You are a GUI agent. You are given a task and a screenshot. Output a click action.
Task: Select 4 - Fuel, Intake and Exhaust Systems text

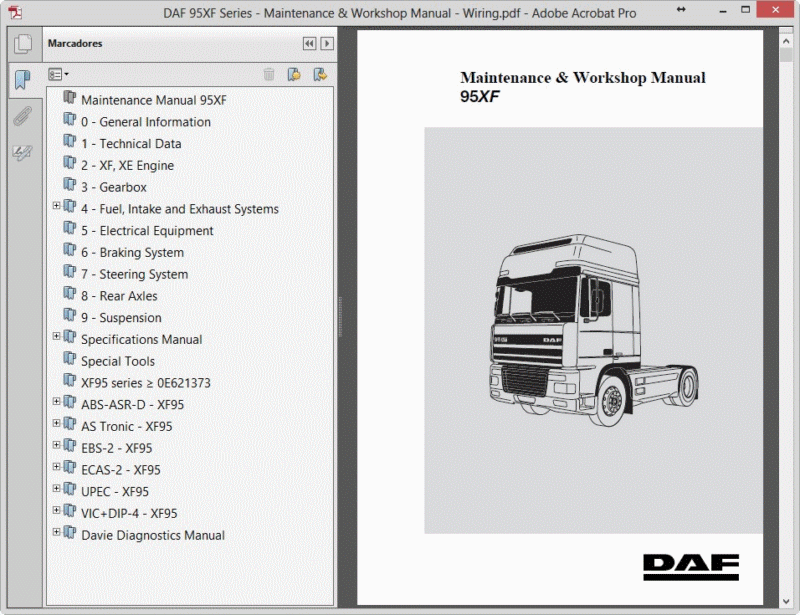click(180, 209)
